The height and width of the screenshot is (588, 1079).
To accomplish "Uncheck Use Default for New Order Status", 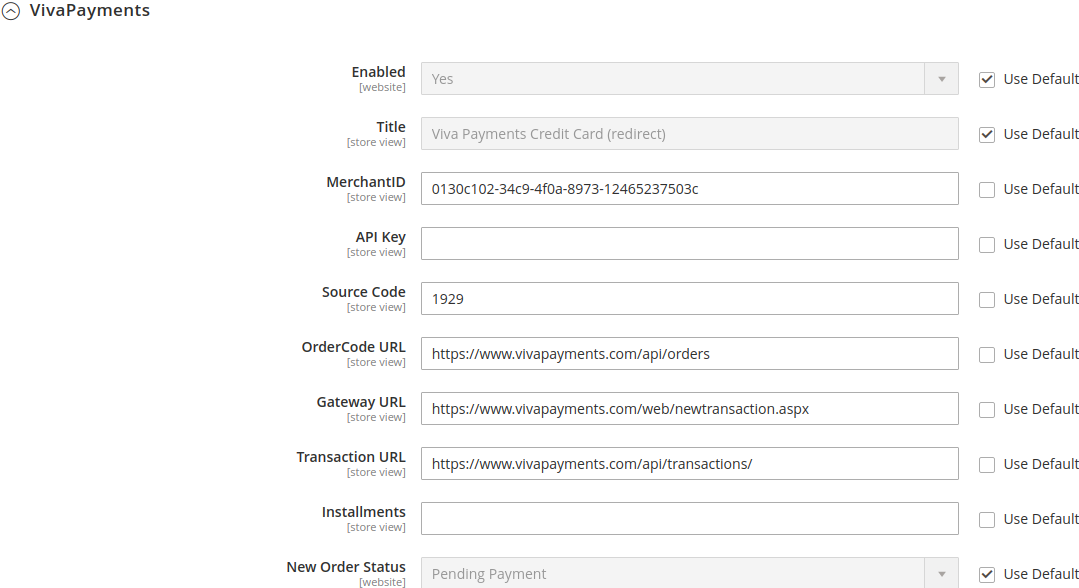I will click(987, 574).
